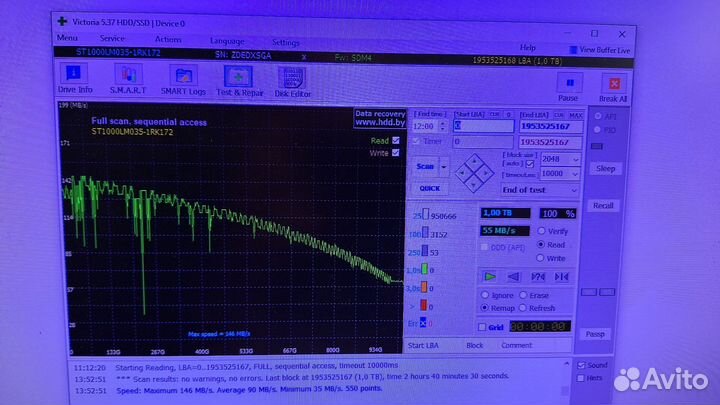720x405 pixels.
Task: Open the S.M.A.R.T tab icon
Action: [x=128, y=77]
